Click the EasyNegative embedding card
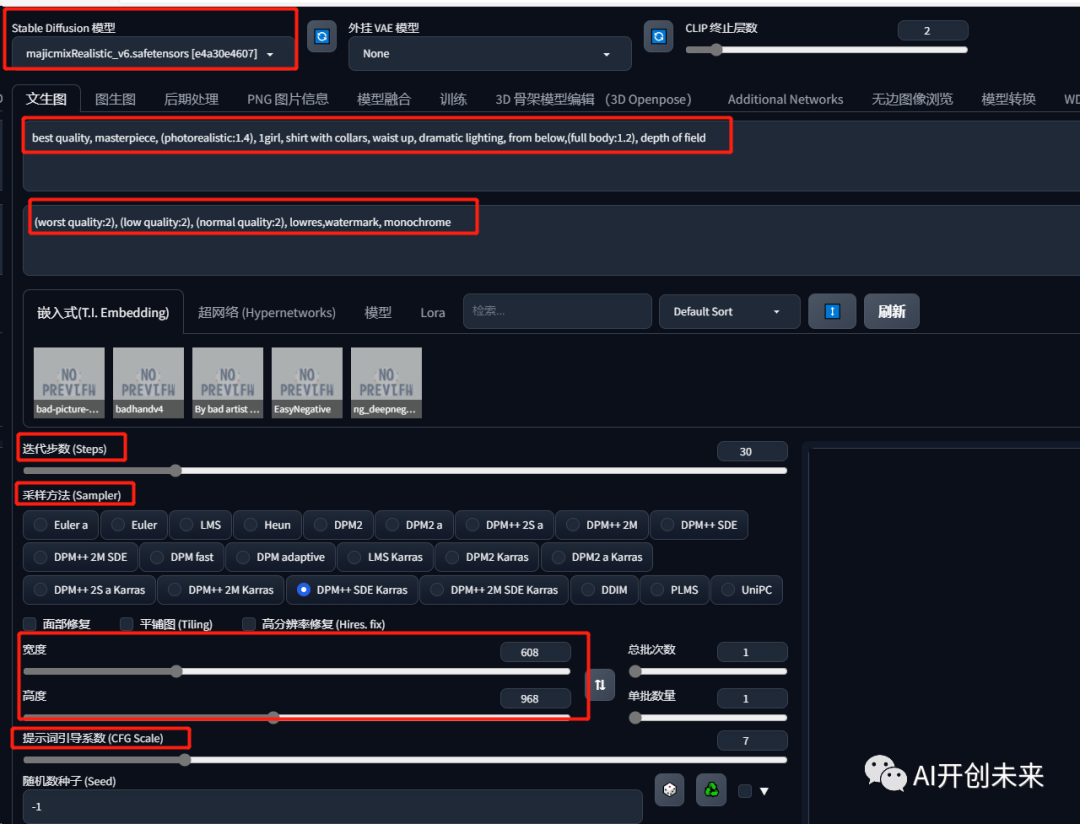 pos(307,382)
